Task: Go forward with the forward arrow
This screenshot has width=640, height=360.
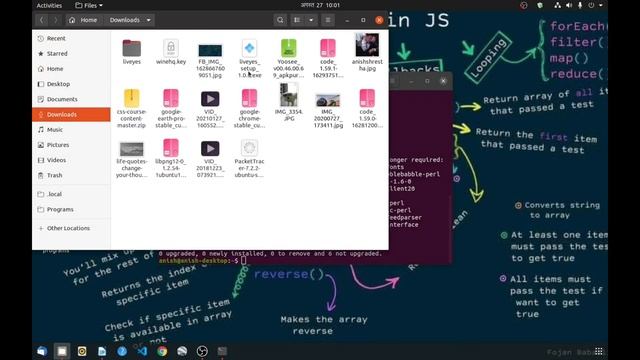Action: [56, 20]
